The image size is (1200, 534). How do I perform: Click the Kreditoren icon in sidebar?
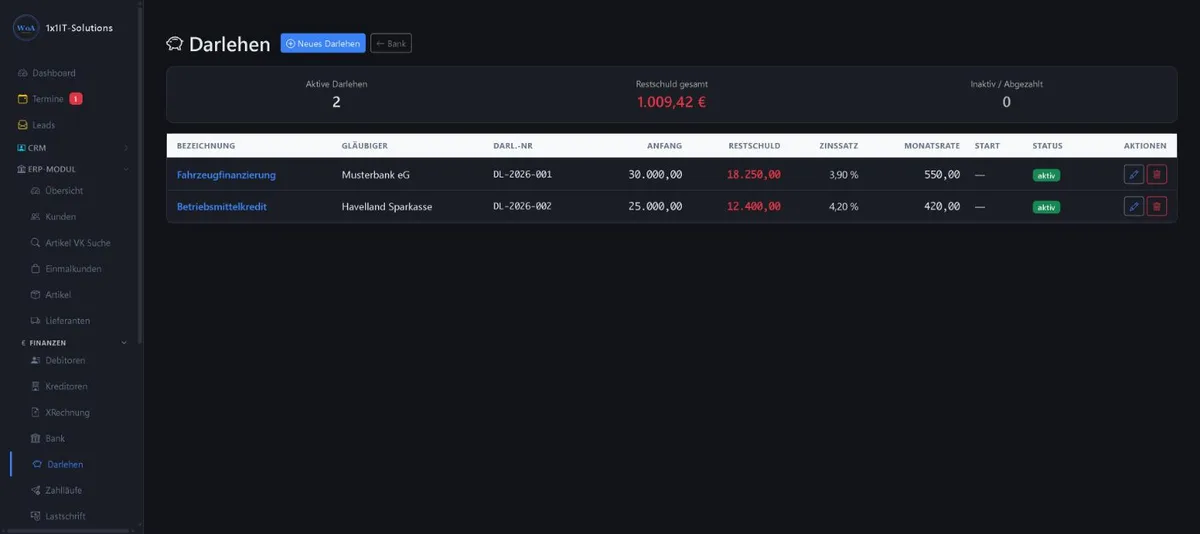(x=36, y=386)
